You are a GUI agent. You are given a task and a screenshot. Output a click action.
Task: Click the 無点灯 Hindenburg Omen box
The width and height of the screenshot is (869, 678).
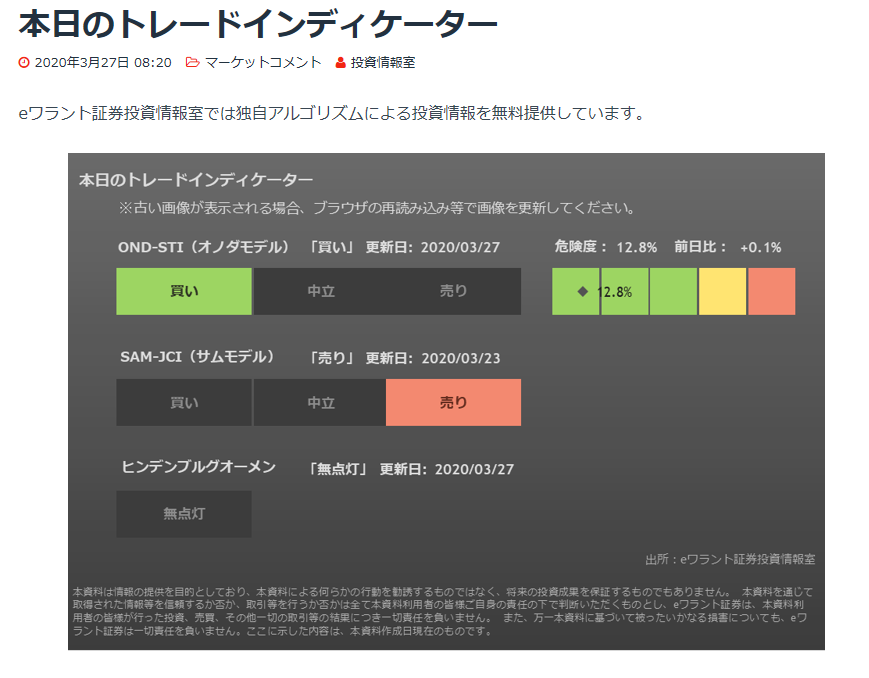(x=184, y=514)
